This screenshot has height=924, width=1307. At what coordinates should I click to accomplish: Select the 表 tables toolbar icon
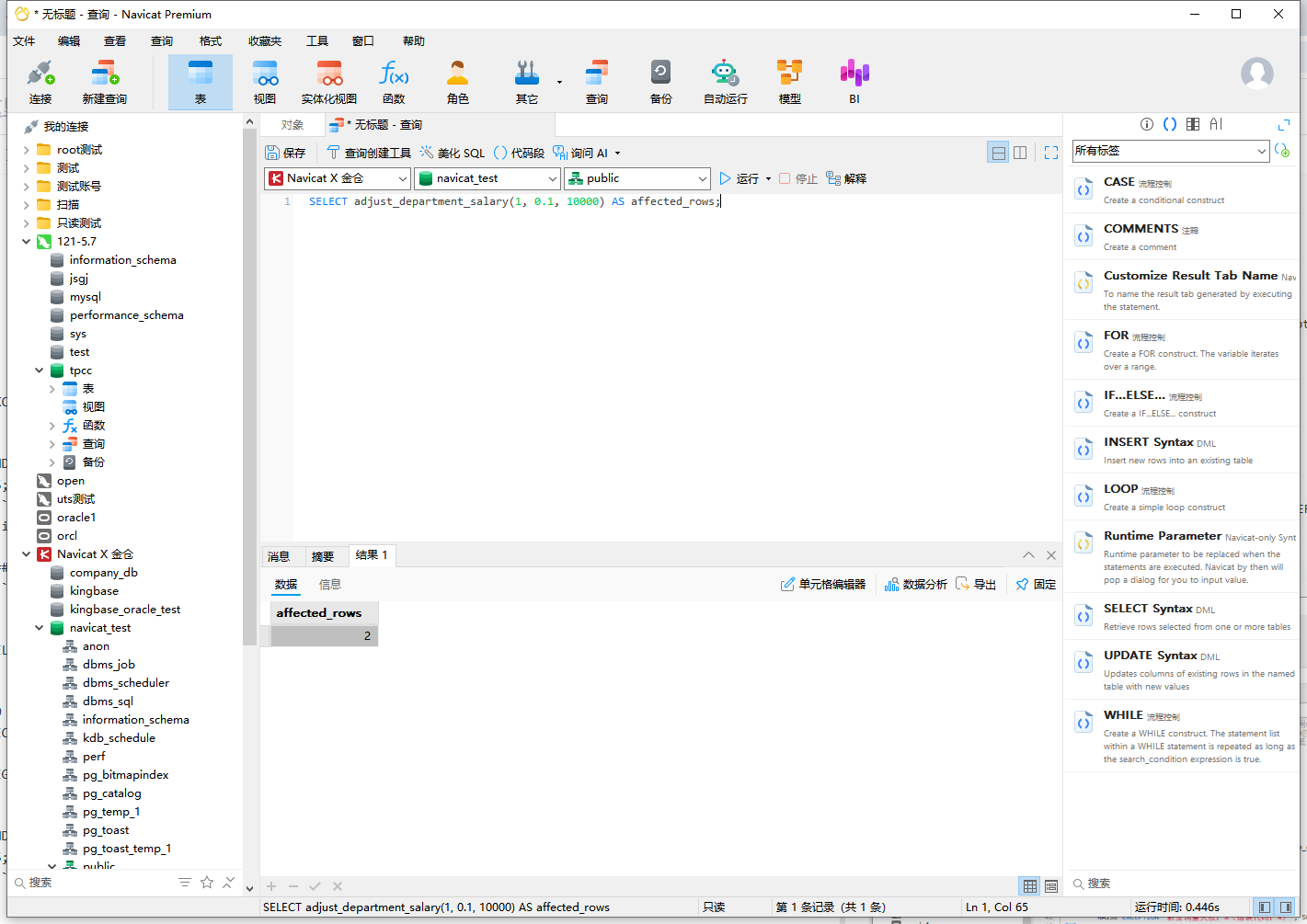coord(201,83)
